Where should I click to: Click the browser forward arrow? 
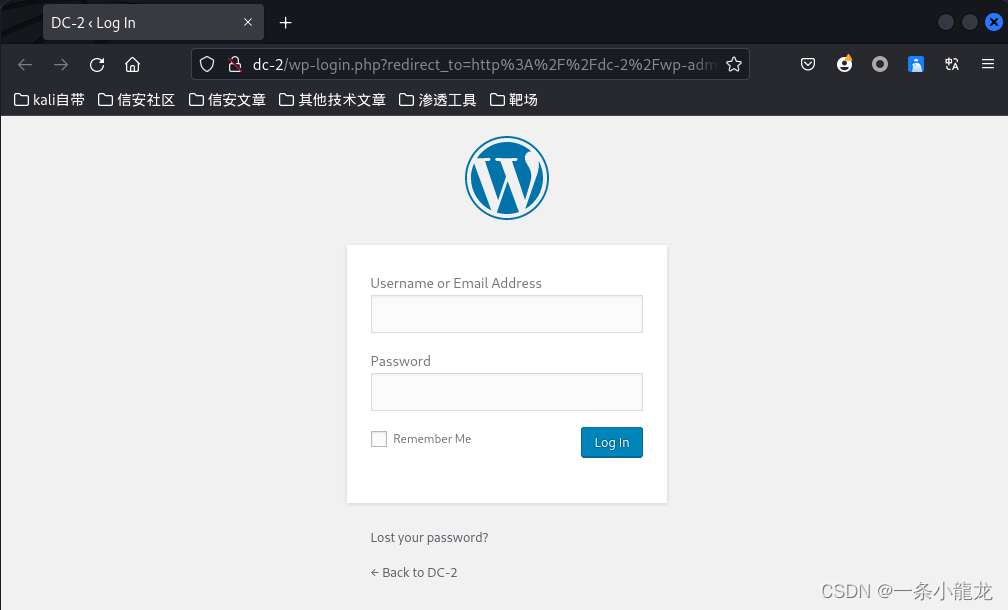[61, 64]
